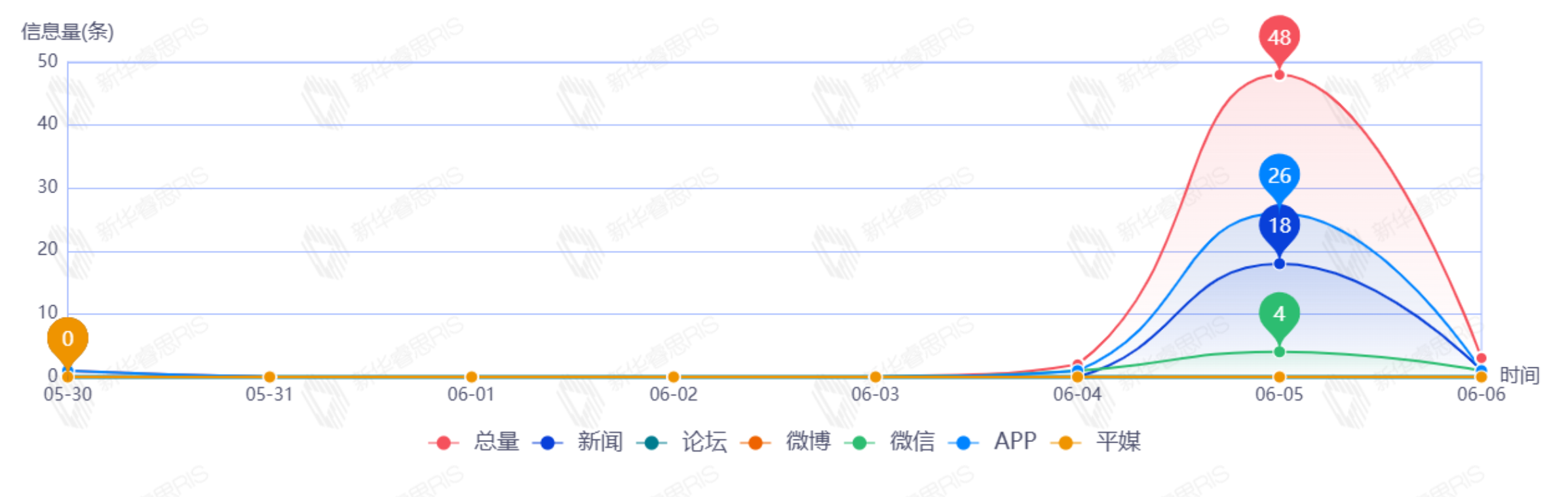Screen dimensions: 1568x497
Task: Select the 06-03 orange data point
Action: [x=875, y=377]
